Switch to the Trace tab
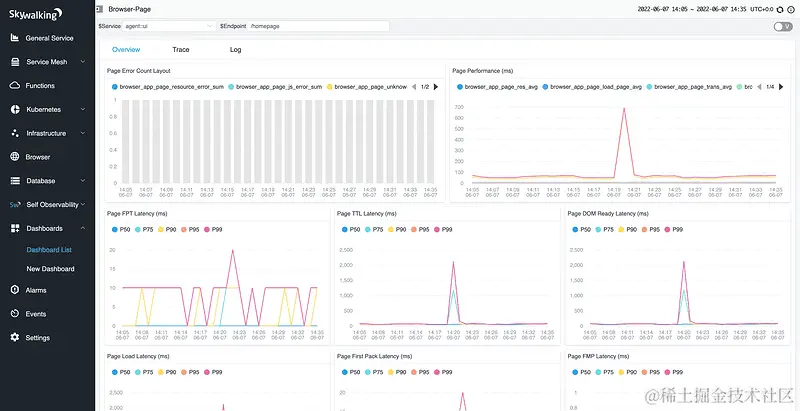This screenshot has height=411, width=800. (181, 49)
